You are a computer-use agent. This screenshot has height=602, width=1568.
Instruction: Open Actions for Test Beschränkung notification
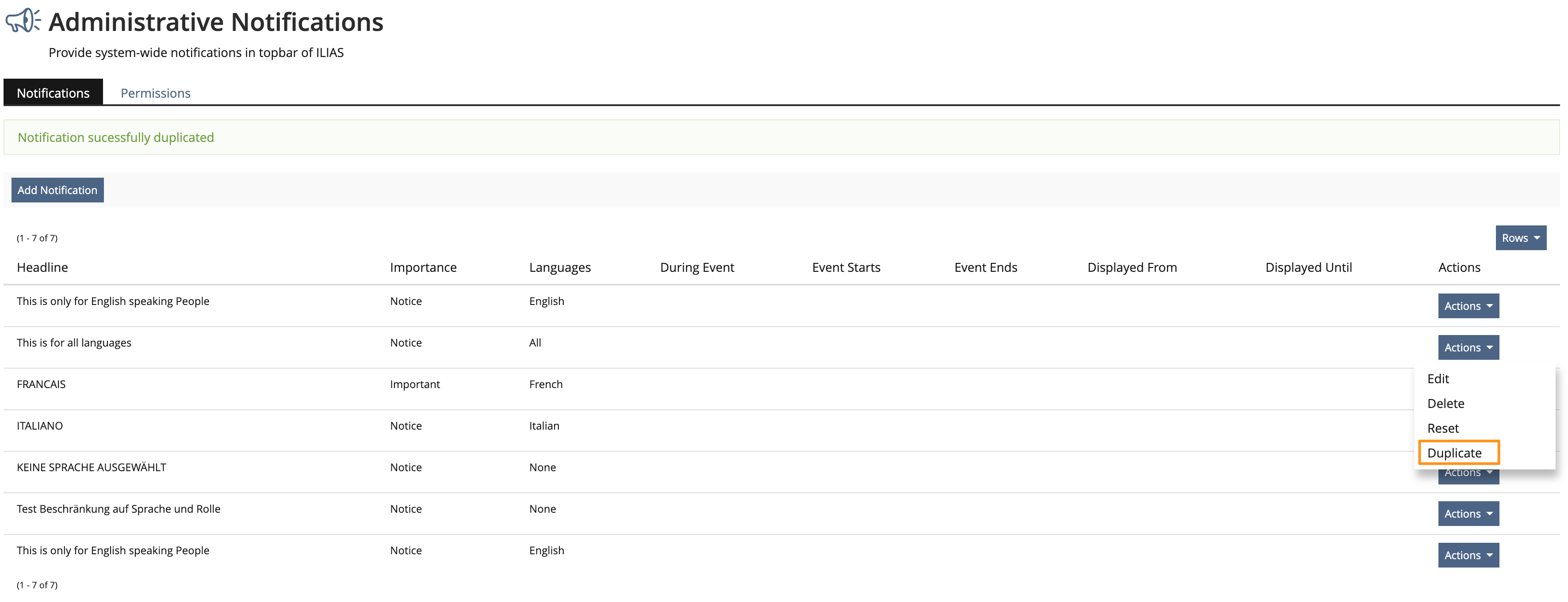[x=1468, y=514]
